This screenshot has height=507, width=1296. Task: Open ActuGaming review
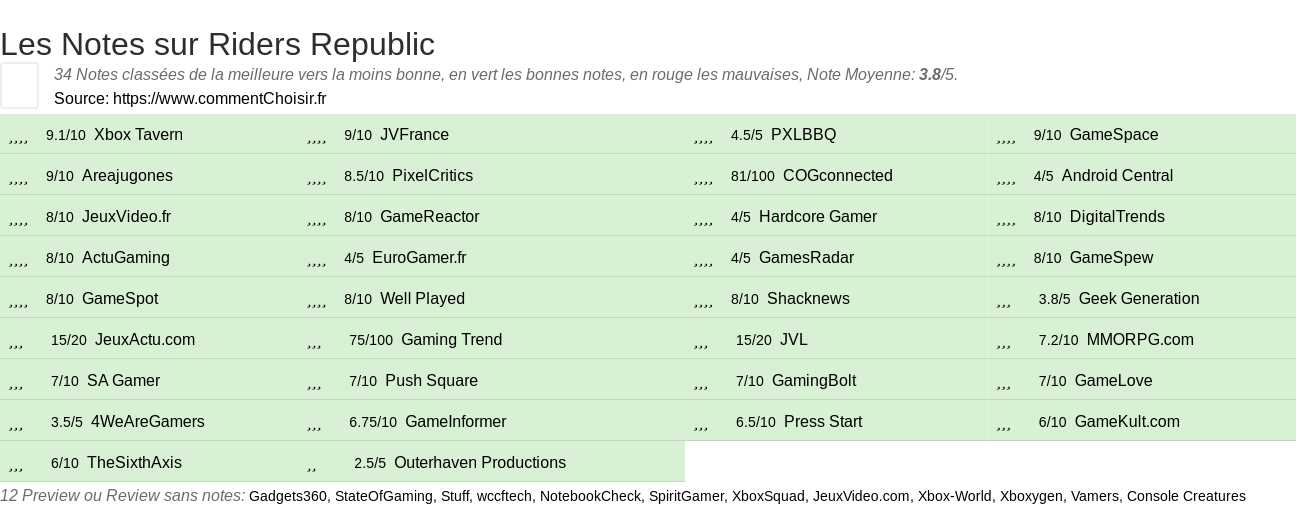click(125, 258)
